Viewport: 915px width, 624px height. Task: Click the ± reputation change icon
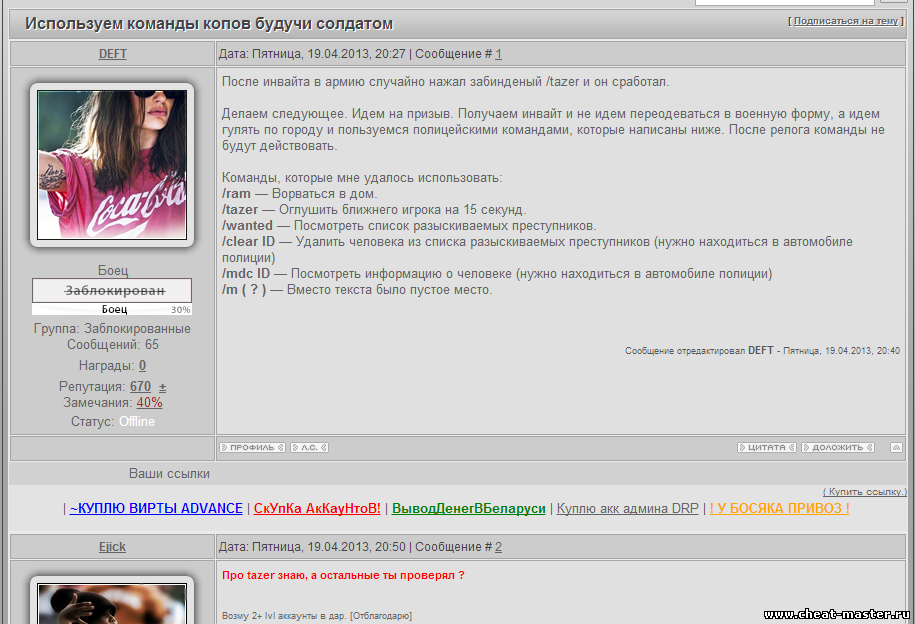tap(163, 387)
